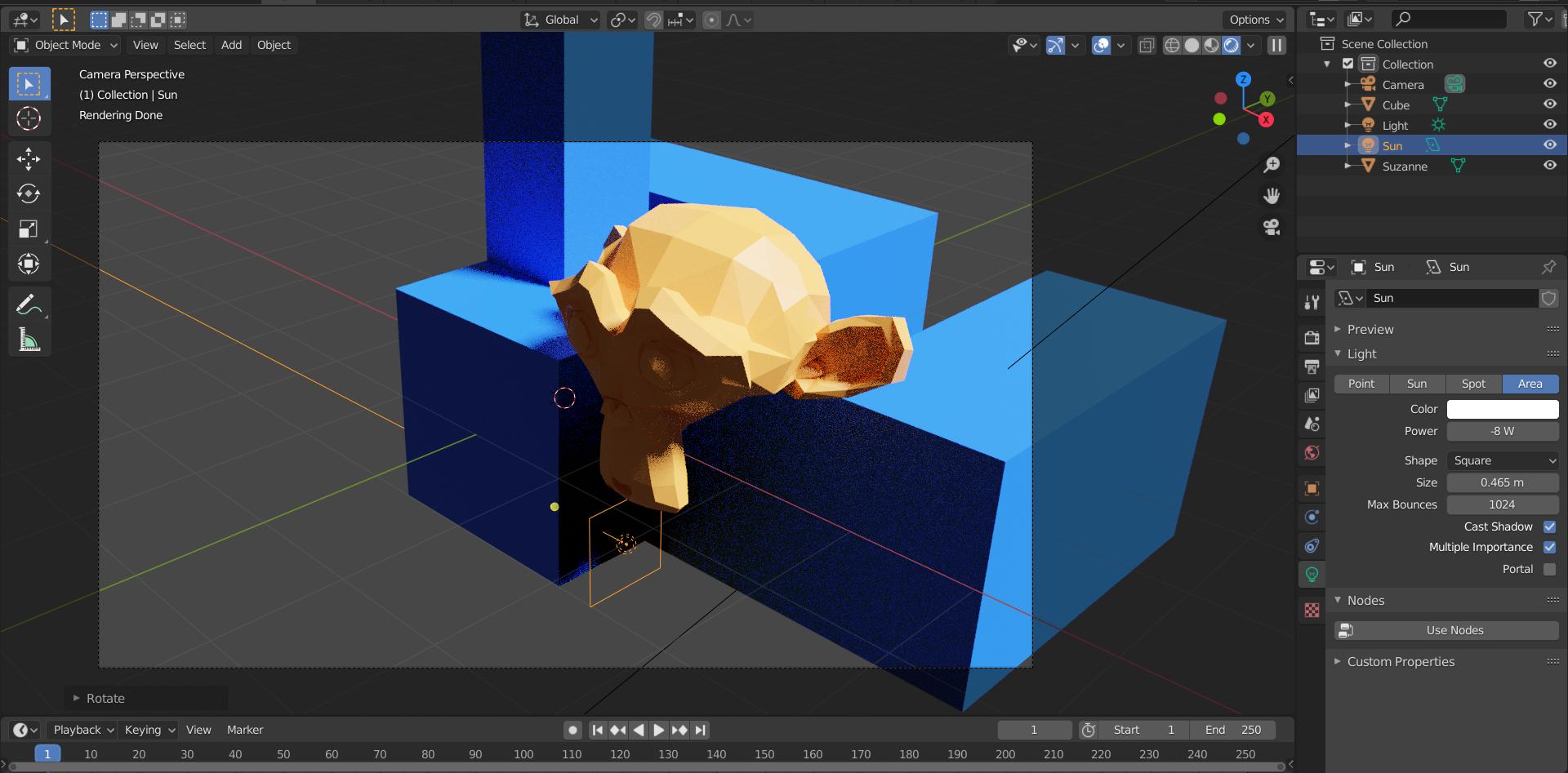This screenshot has height=773, width=1568.
Task: Open the Object menu
Action: click(x=274, y=45)
